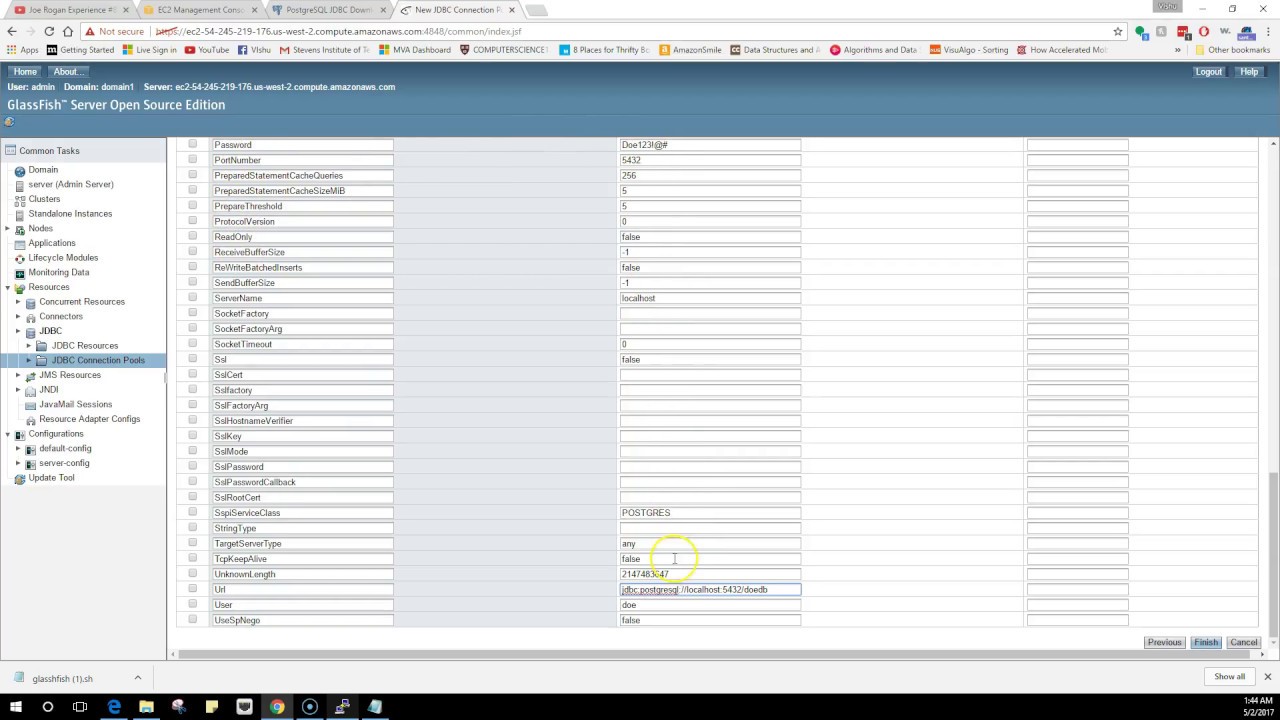Select the ReadOnly property checkbox
1280x720 pixels.
pos(193,236)
